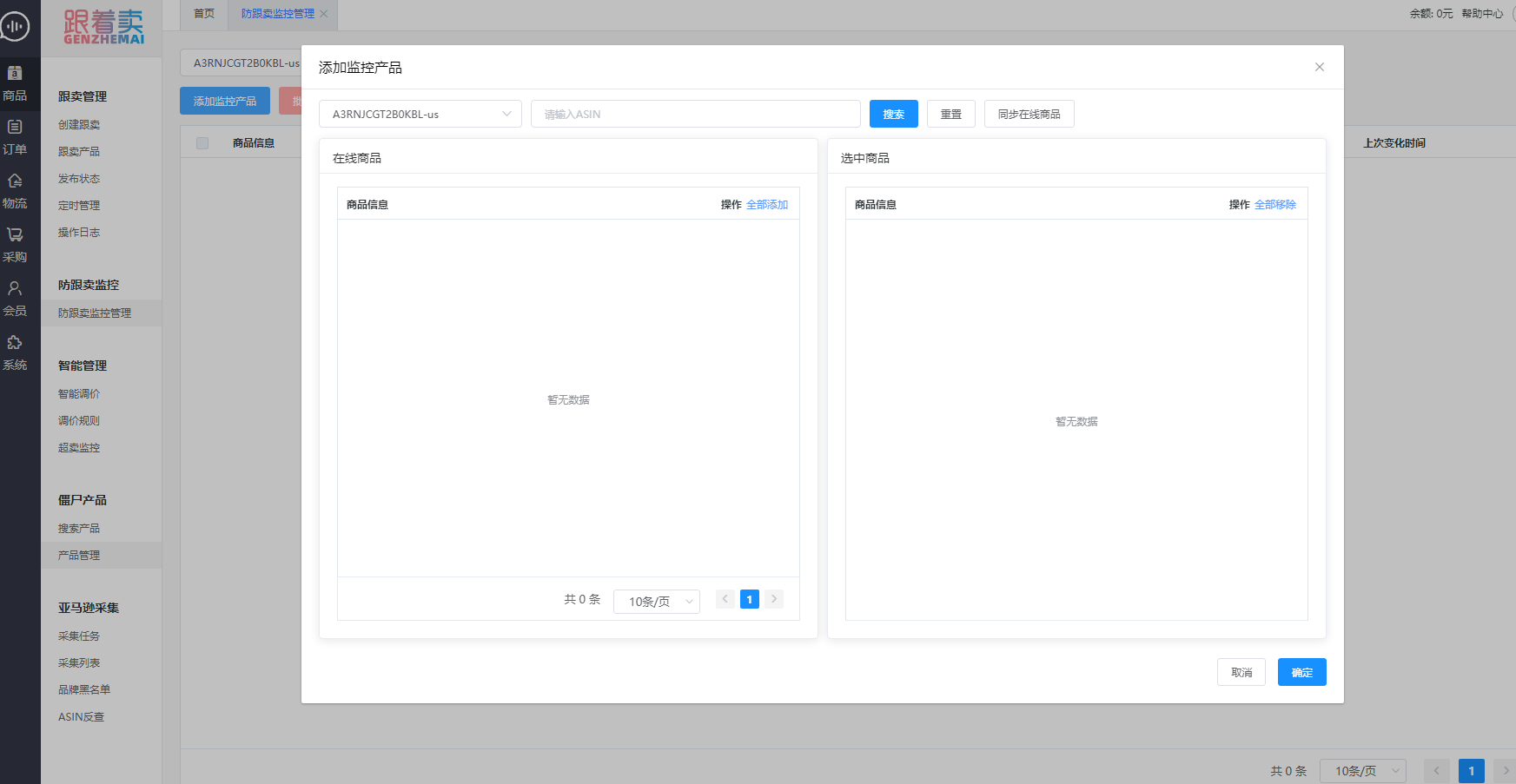Open the store dropdown A3RNJCGT2B0KBL-us in dialog

420,114
